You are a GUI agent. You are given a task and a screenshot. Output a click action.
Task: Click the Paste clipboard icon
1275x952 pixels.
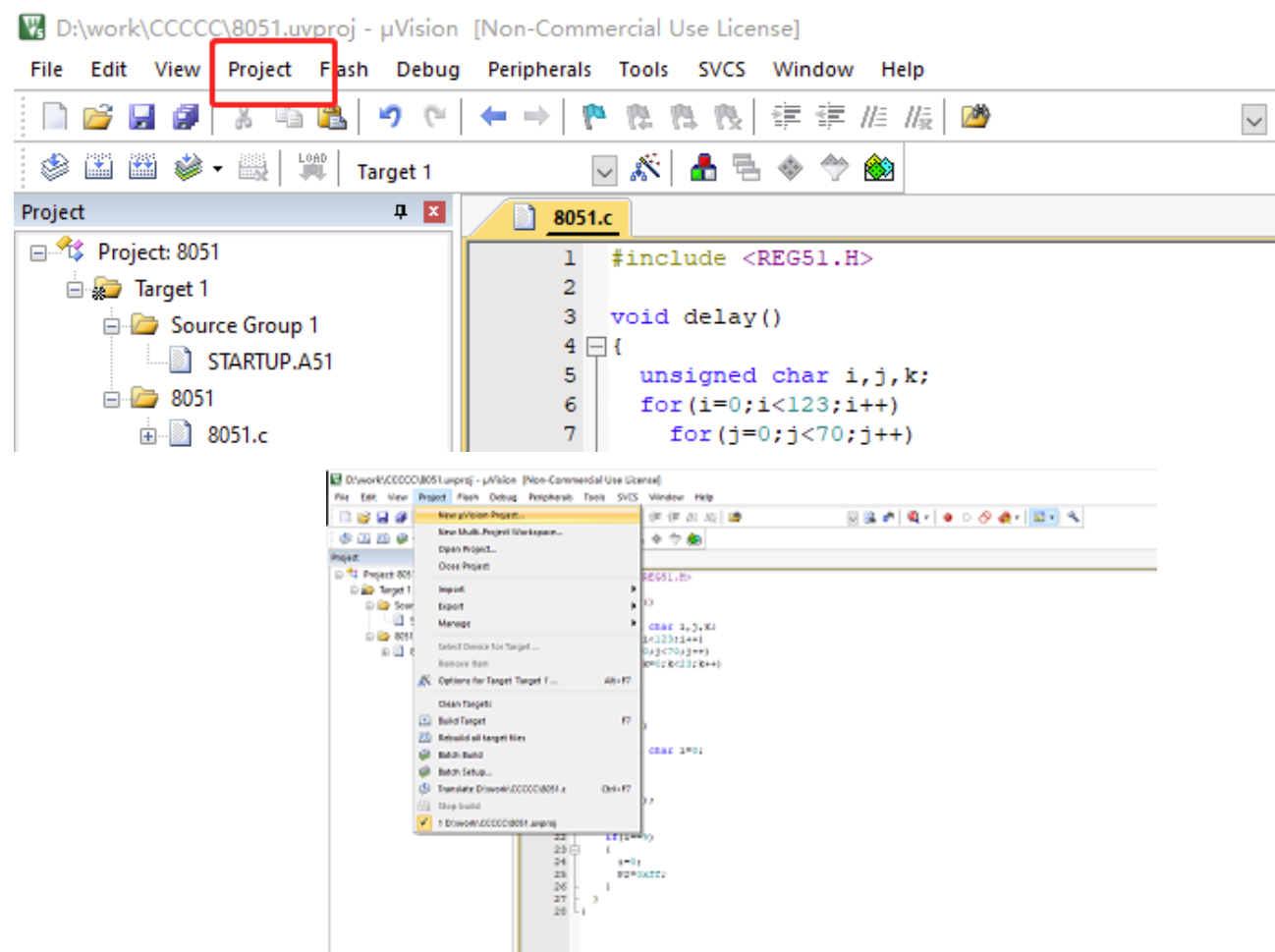click(332, 117)
